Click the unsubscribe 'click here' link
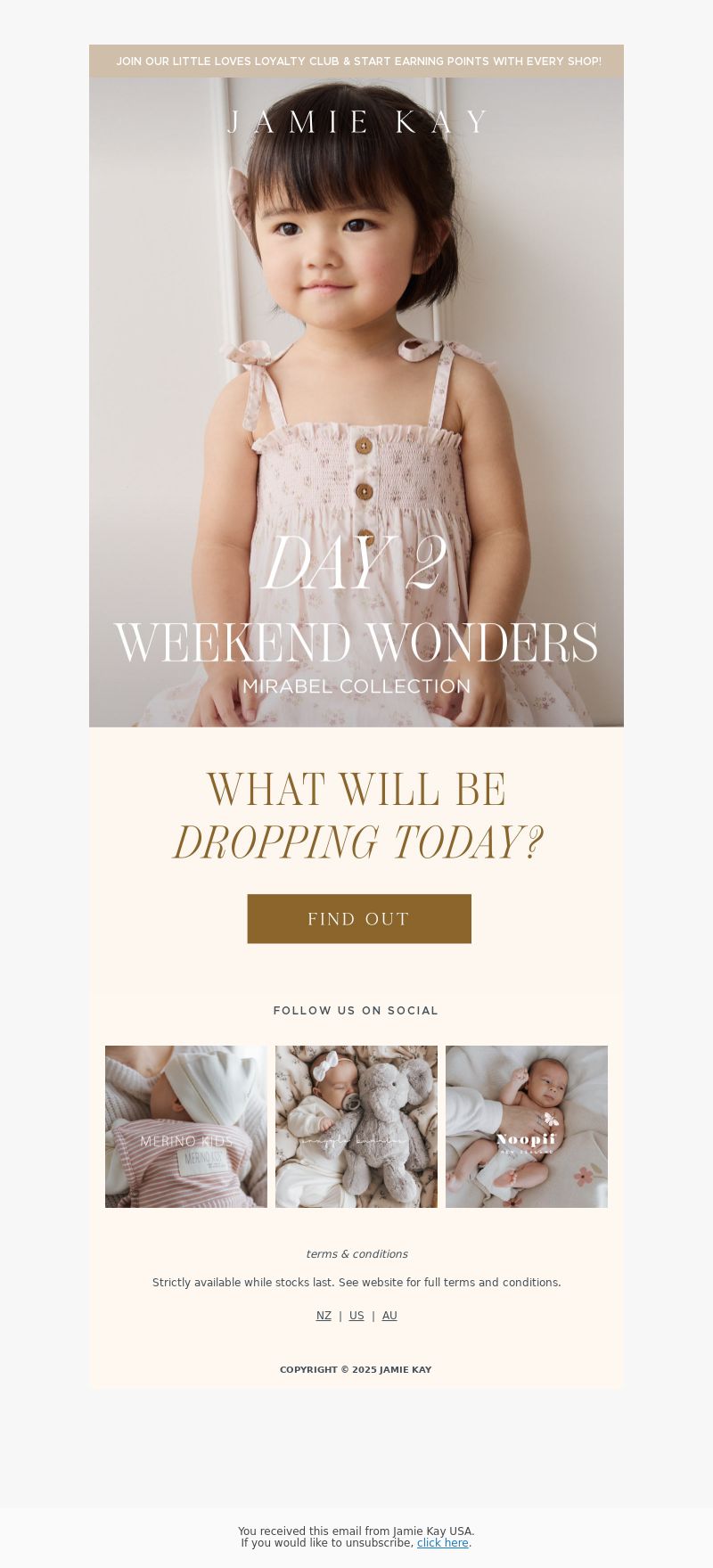Image resolution: width=713 pixels, height=1568 pixels. (443, 1543)
